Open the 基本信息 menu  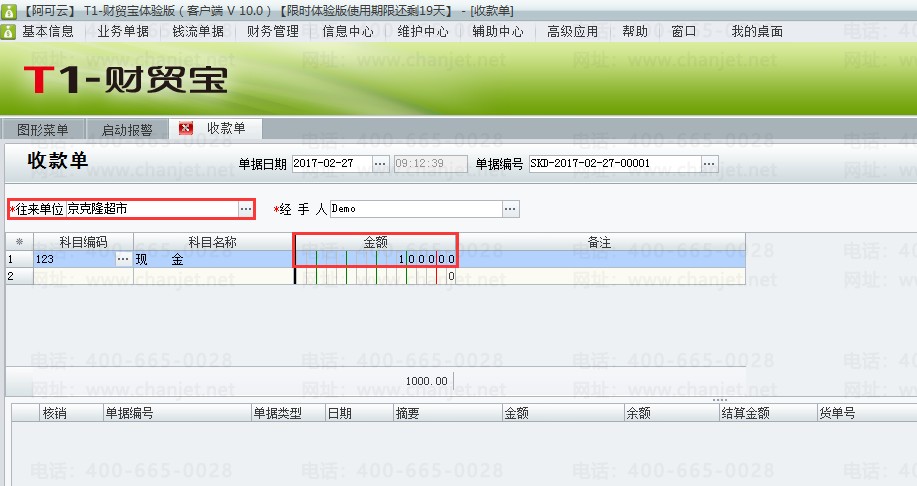coord(48,32)
